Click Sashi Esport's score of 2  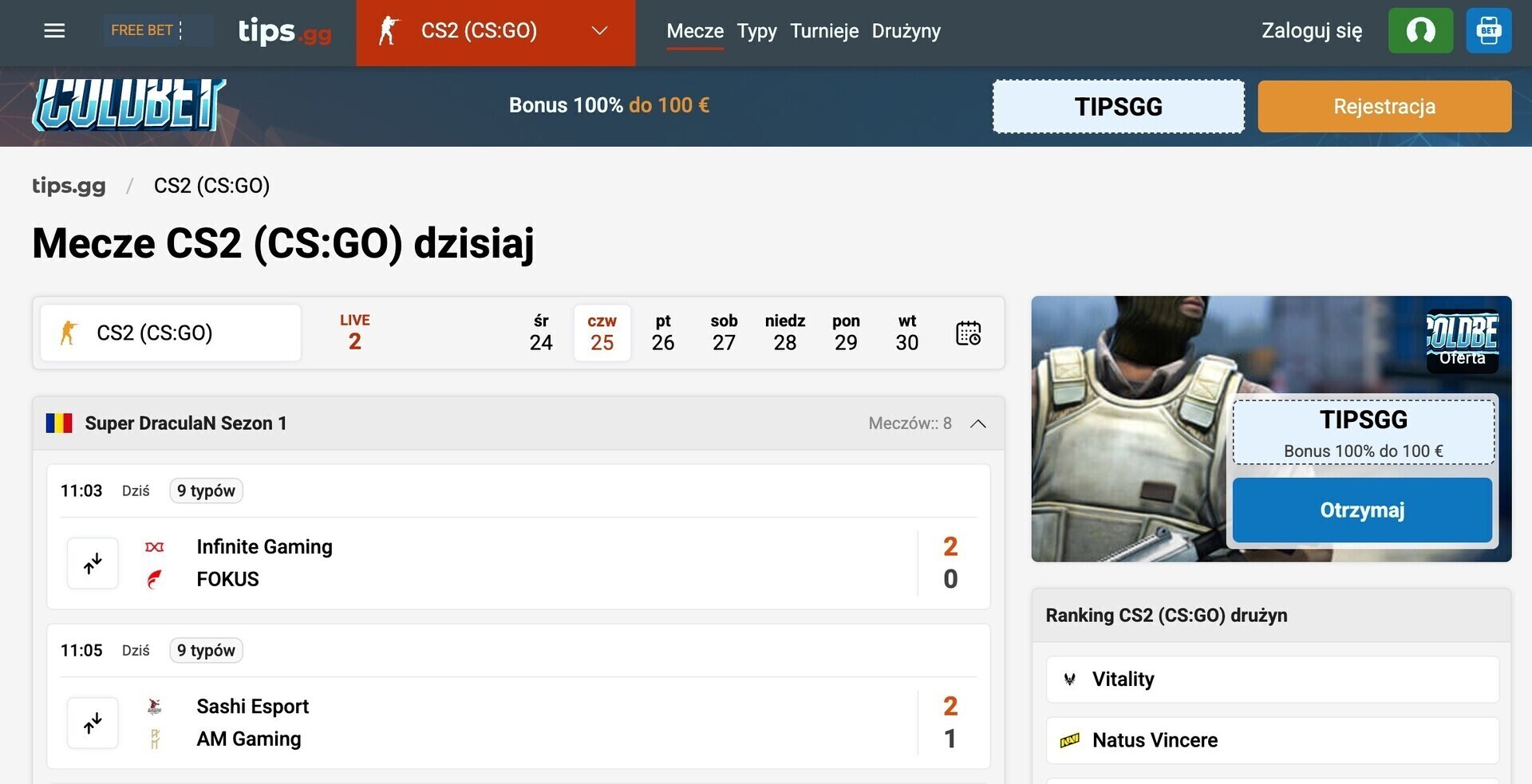(x=950, y=707)
